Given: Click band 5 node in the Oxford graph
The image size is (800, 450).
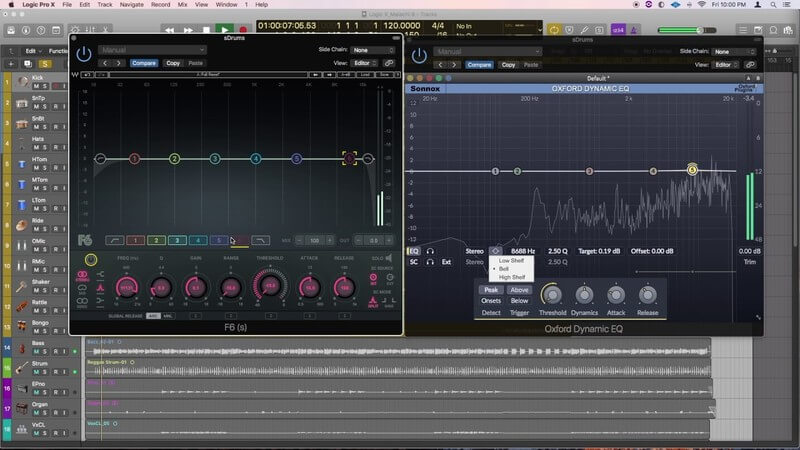Looking at the screenshot, I should [692, 170].
